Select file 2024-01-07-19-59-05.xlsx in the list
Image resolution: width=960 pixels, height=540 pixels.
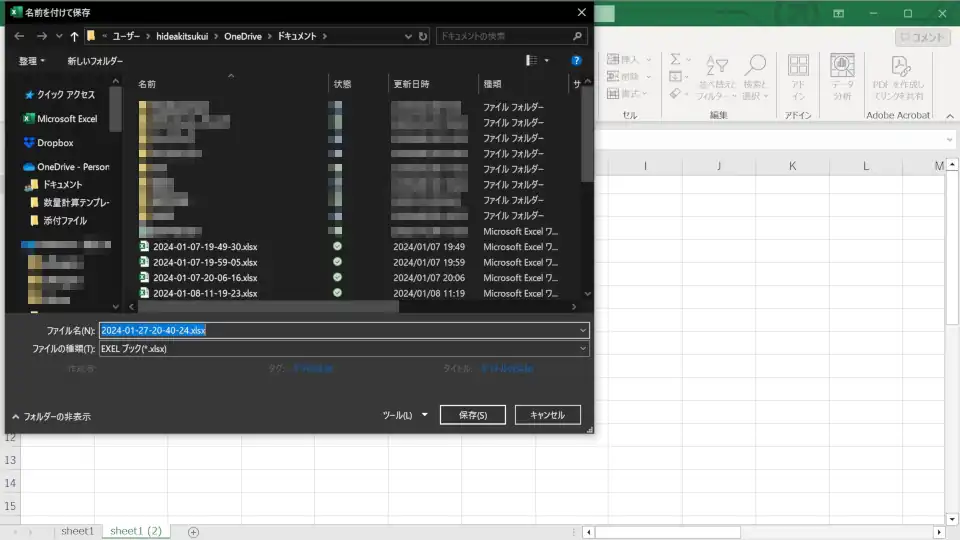(205, 262)
